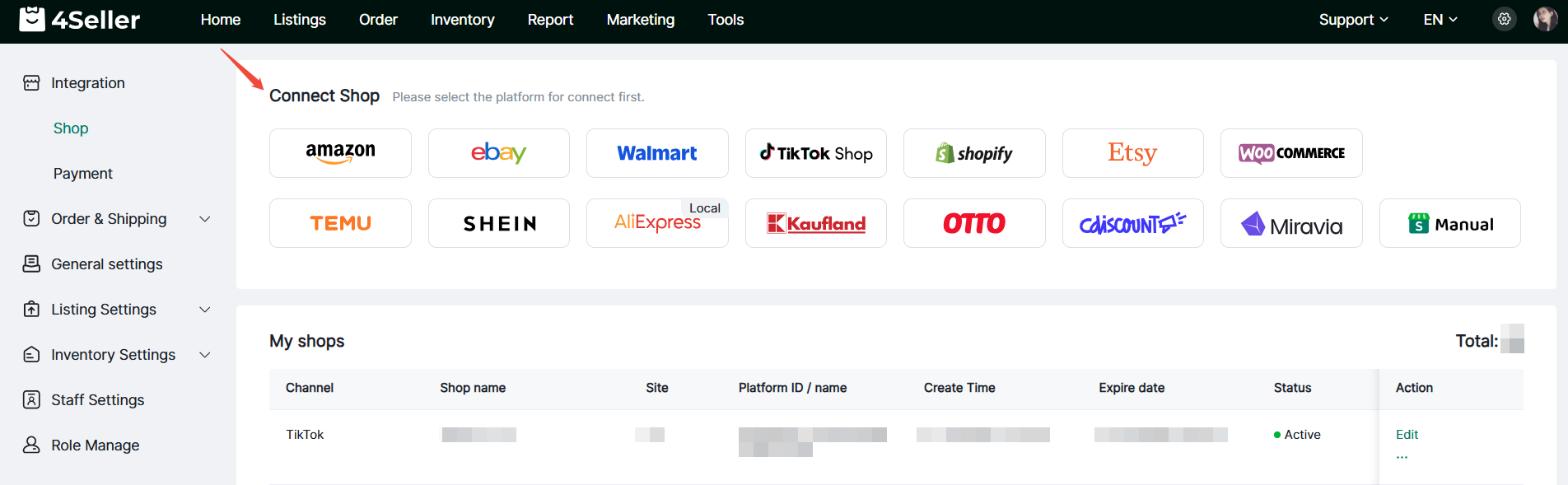This screenshot has height=485, width=1568.
Task: Edit the TikTok shop
Action: [1407, 435]
